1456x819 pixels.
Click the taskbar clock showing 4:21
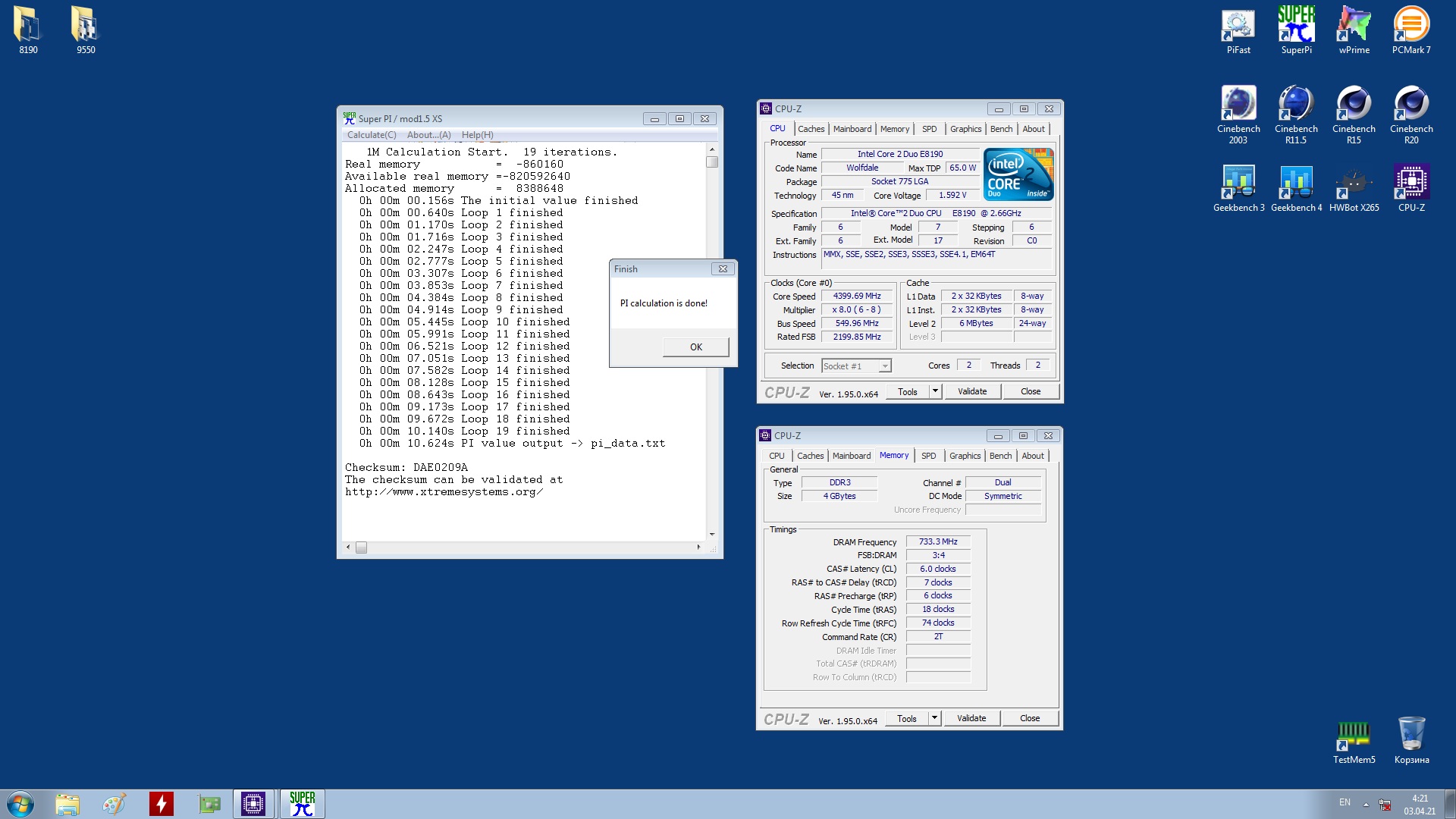1419,804
